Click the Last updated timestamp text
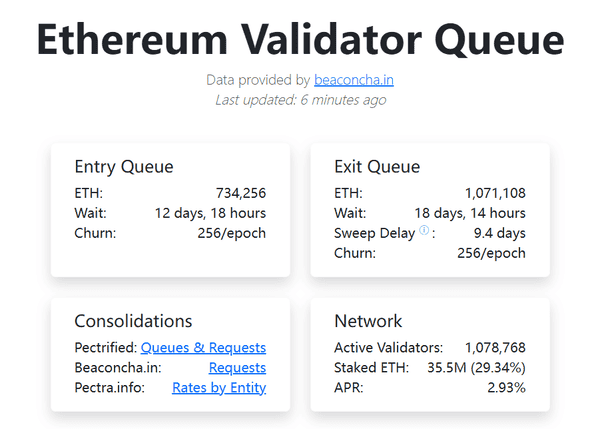 pyautogui.click(x=300, y=99)
